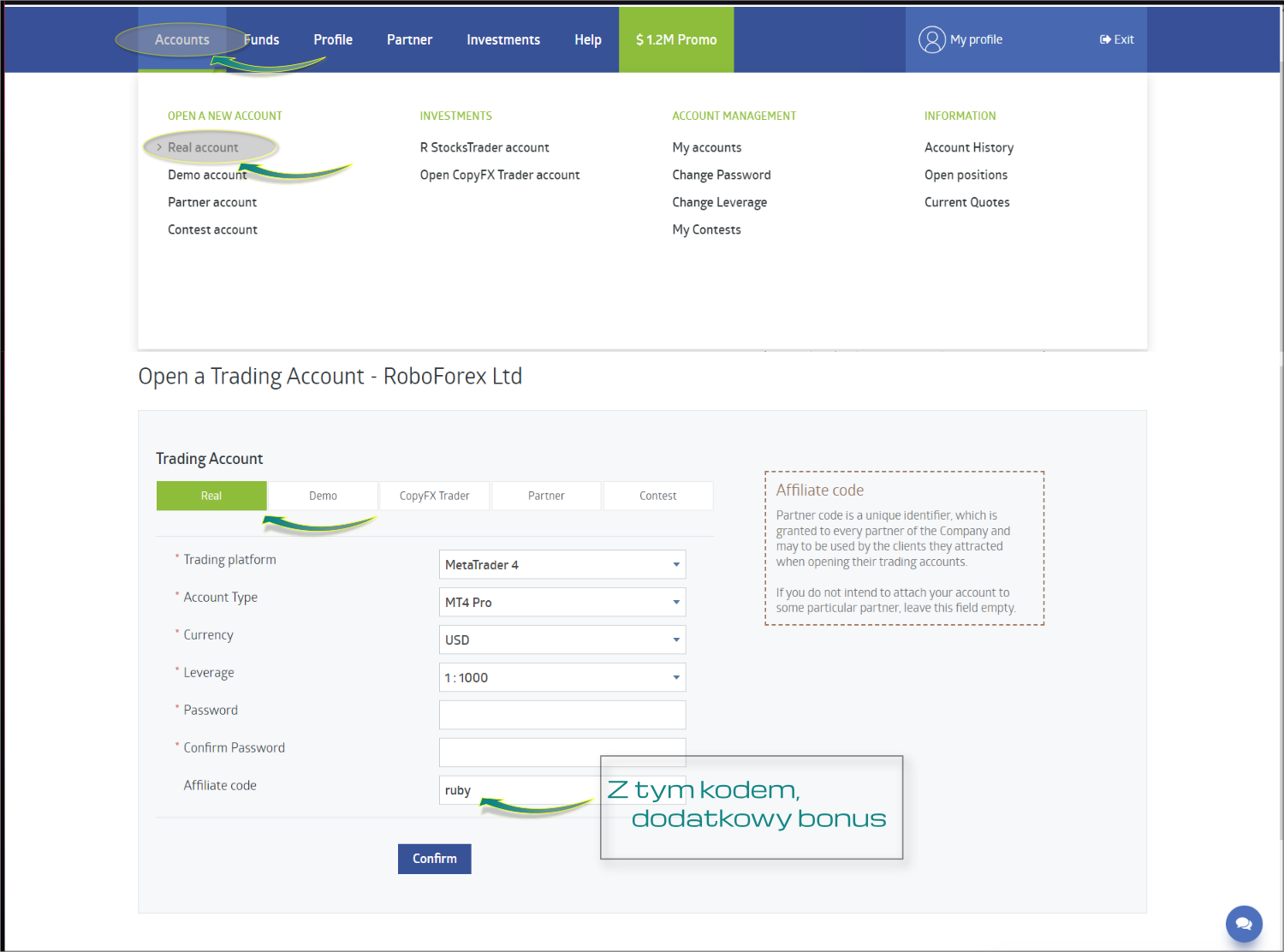The height and width of the screenshot is (952, 1284).
Task: Open the Profile menu
Action: pyautogui.click(x=333, y=39)
